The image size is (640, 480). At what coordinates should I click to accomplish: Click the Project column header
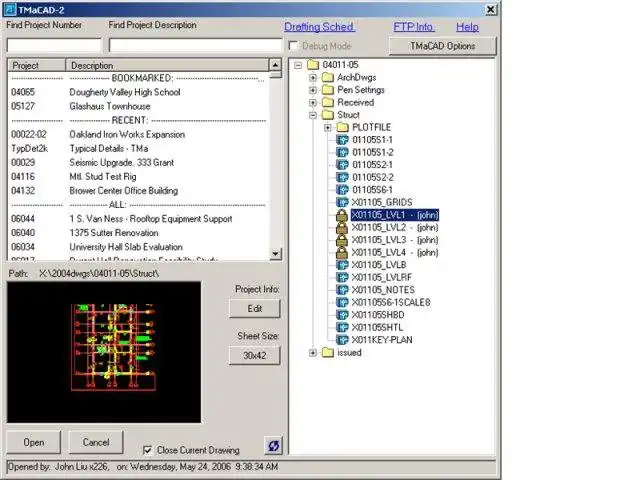(x=36, y=65)
